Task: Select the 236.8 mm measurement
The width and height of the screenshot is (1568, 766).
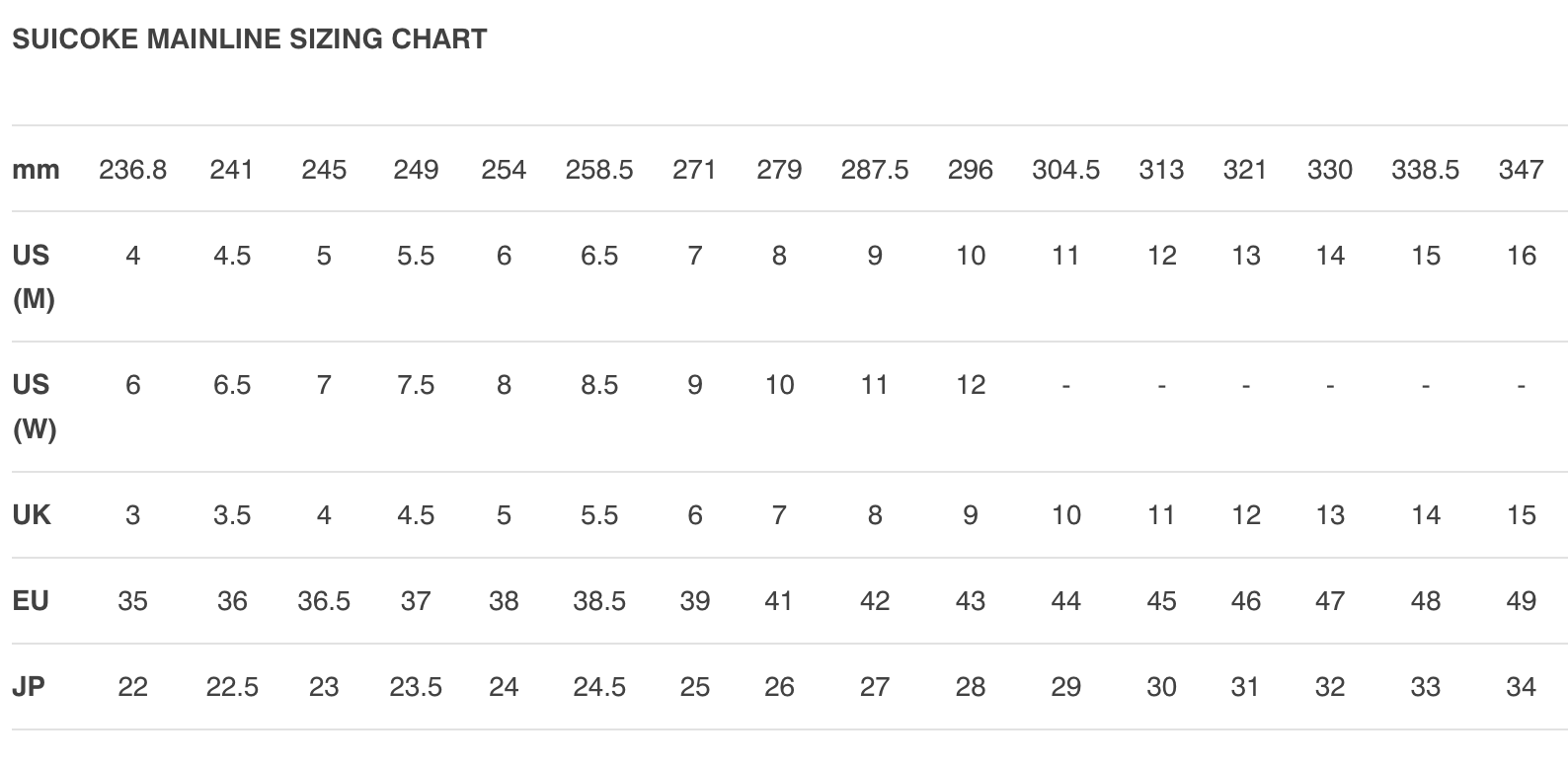Action: click(x=132, y=170)
